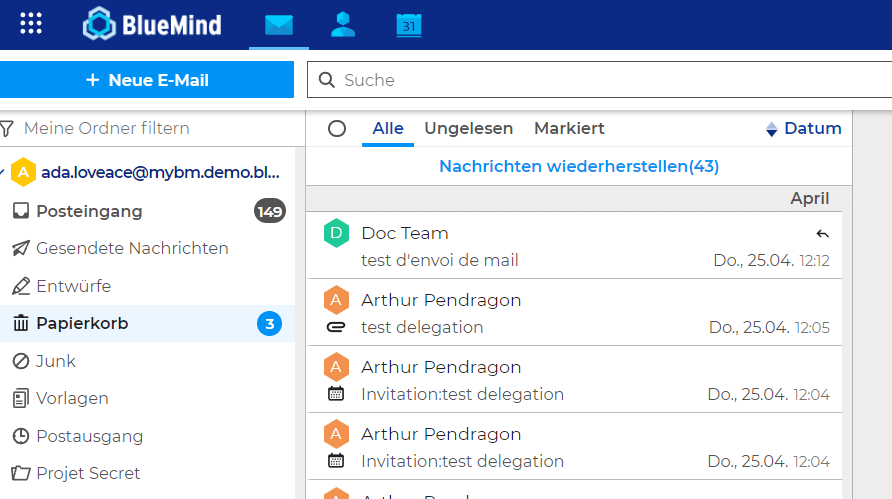Click the reply arrow on Doc Team message

[x=822, y=234]
